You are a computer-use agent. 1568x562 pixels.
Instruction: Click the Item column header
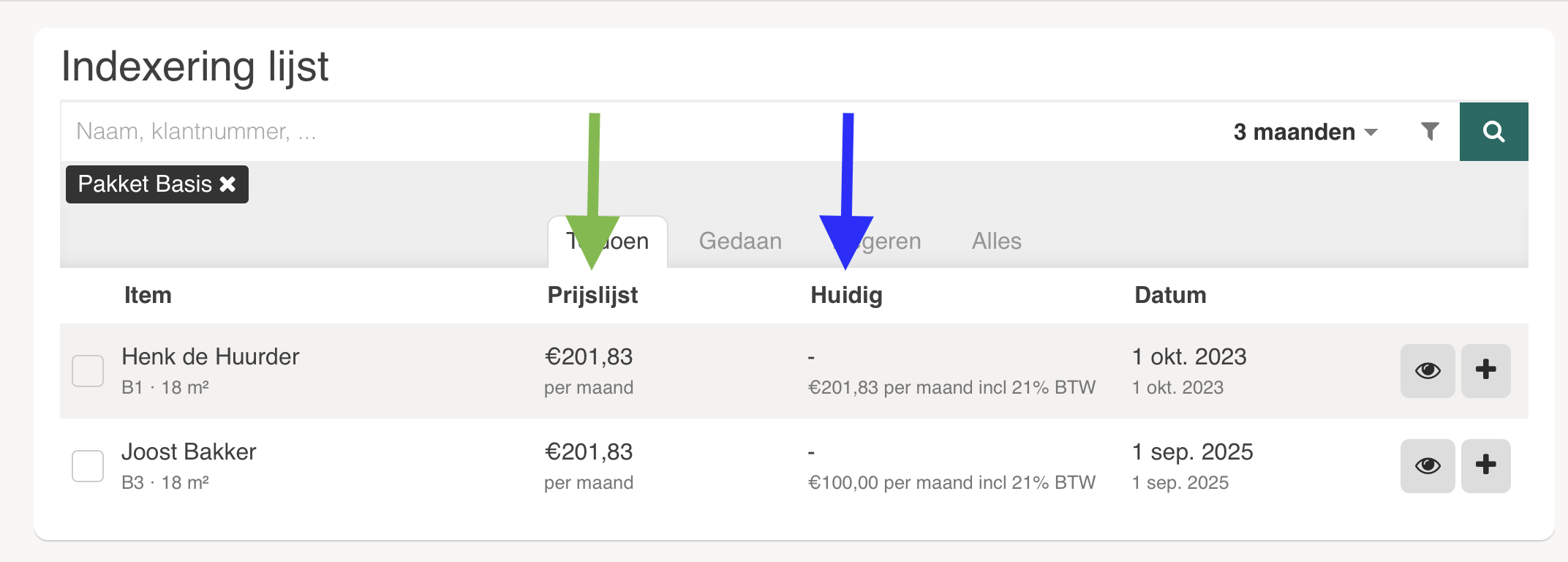pos(148,296)
